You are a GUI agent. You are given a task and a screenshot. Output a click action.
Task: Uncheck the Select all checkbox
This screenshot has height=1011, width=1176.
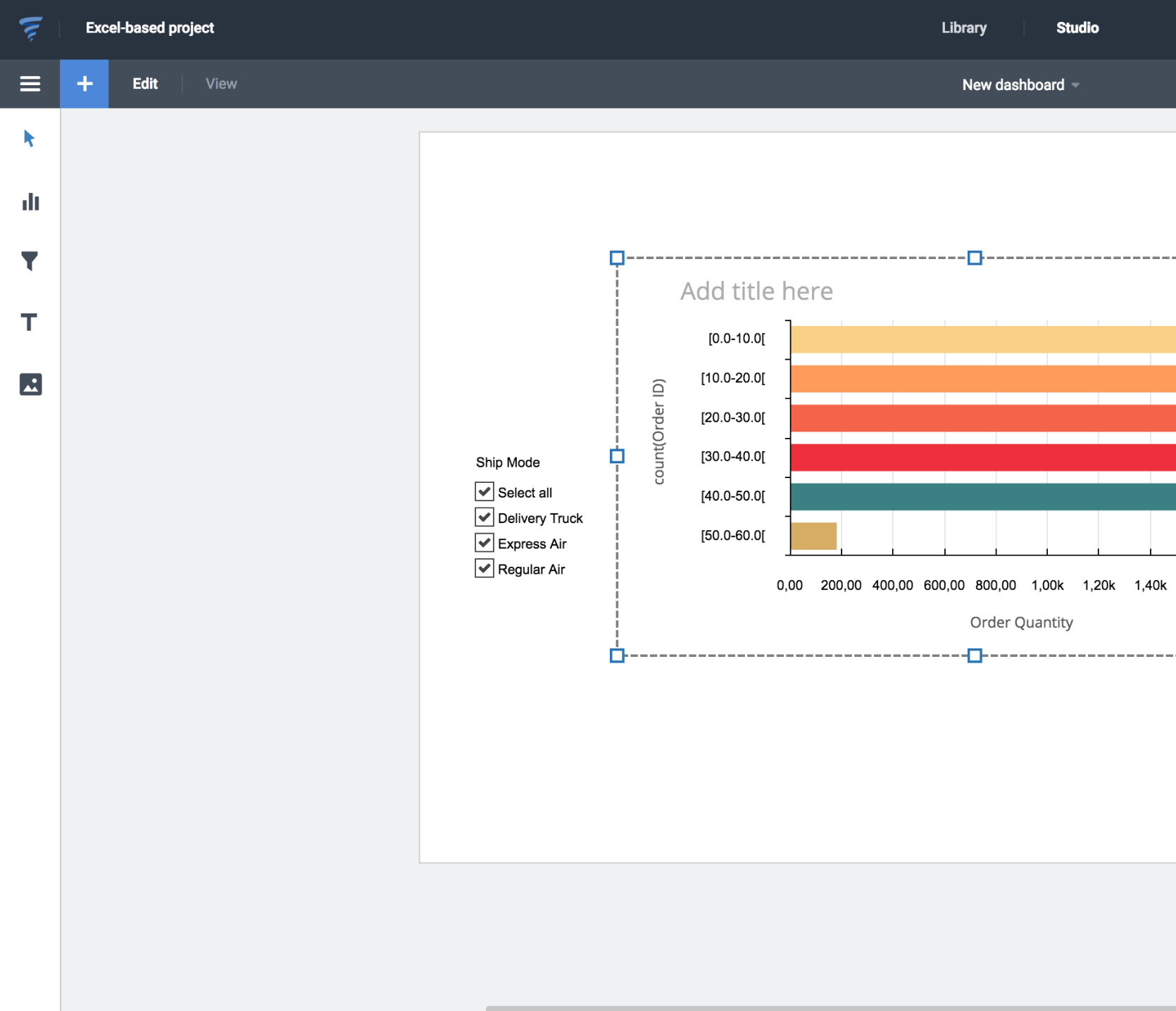point(484,491)
